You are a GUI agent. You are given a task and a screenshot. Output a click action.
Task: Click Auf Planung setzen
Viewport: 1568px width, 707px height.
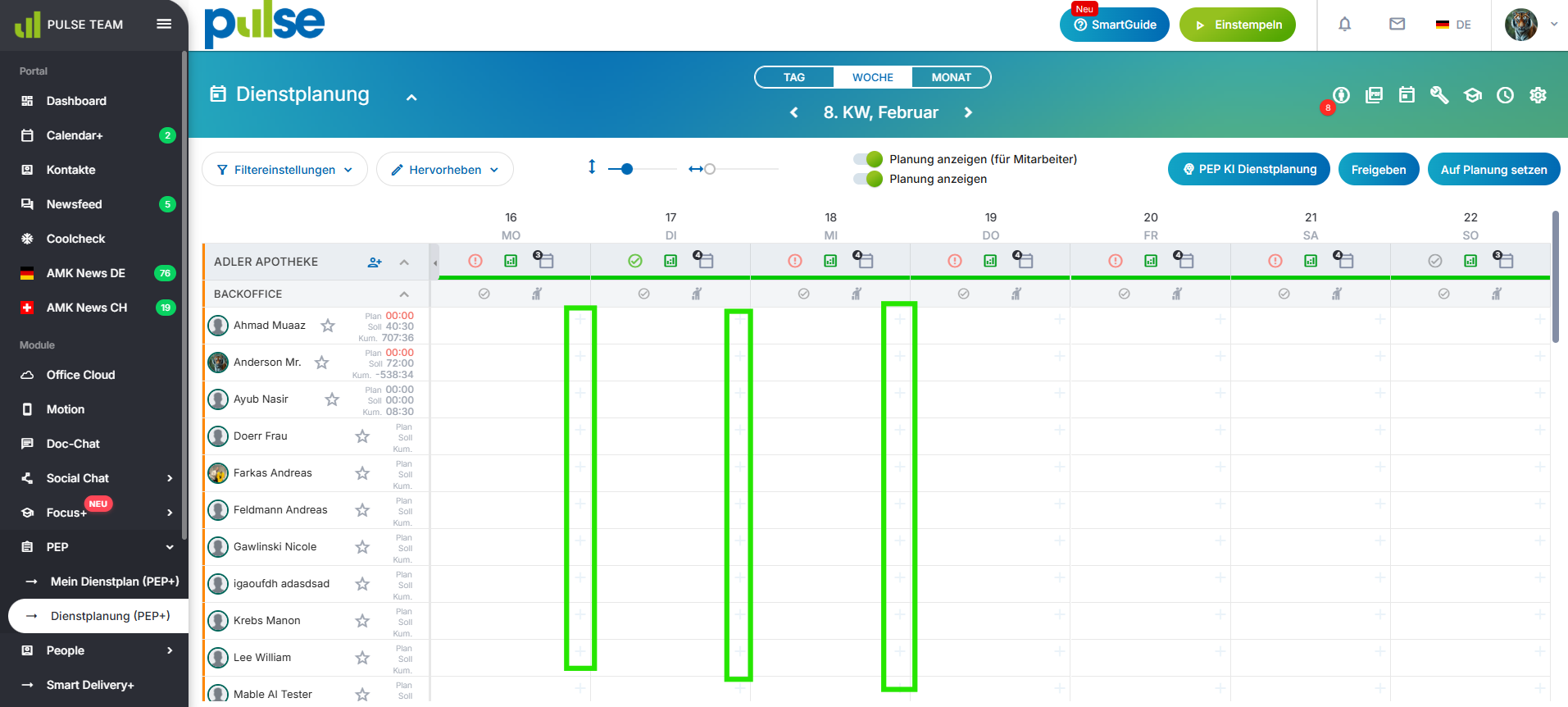point(1494,169)
